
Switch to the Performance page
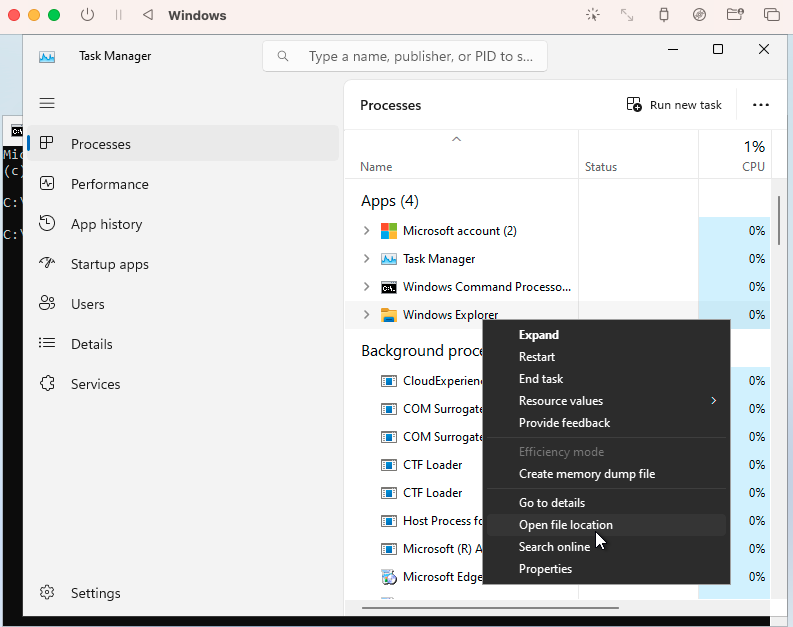pyautogui.click(x=183, y=184)
